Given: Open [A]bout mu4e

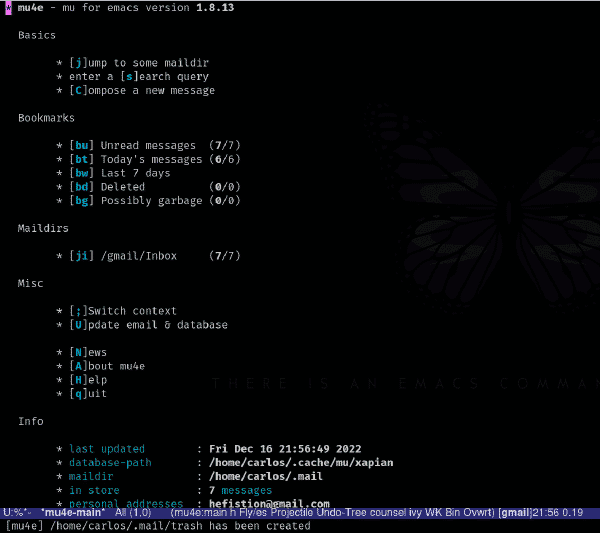Looking at the screenshot, I should (x=107, y=366).
